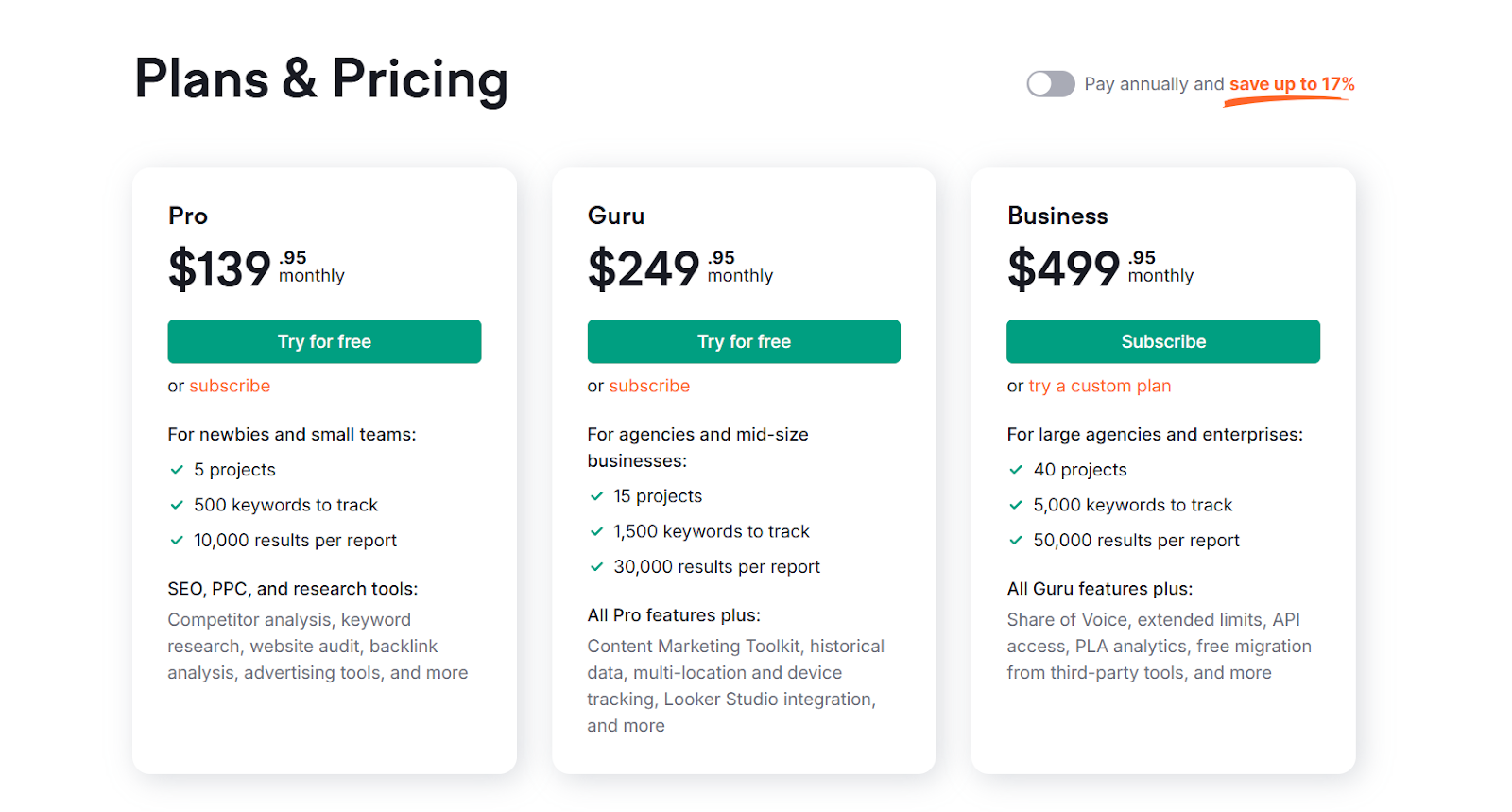Click the checkmark icon beside 40 projects
The image size is (1512, 812).
[x=1016, y=470]
